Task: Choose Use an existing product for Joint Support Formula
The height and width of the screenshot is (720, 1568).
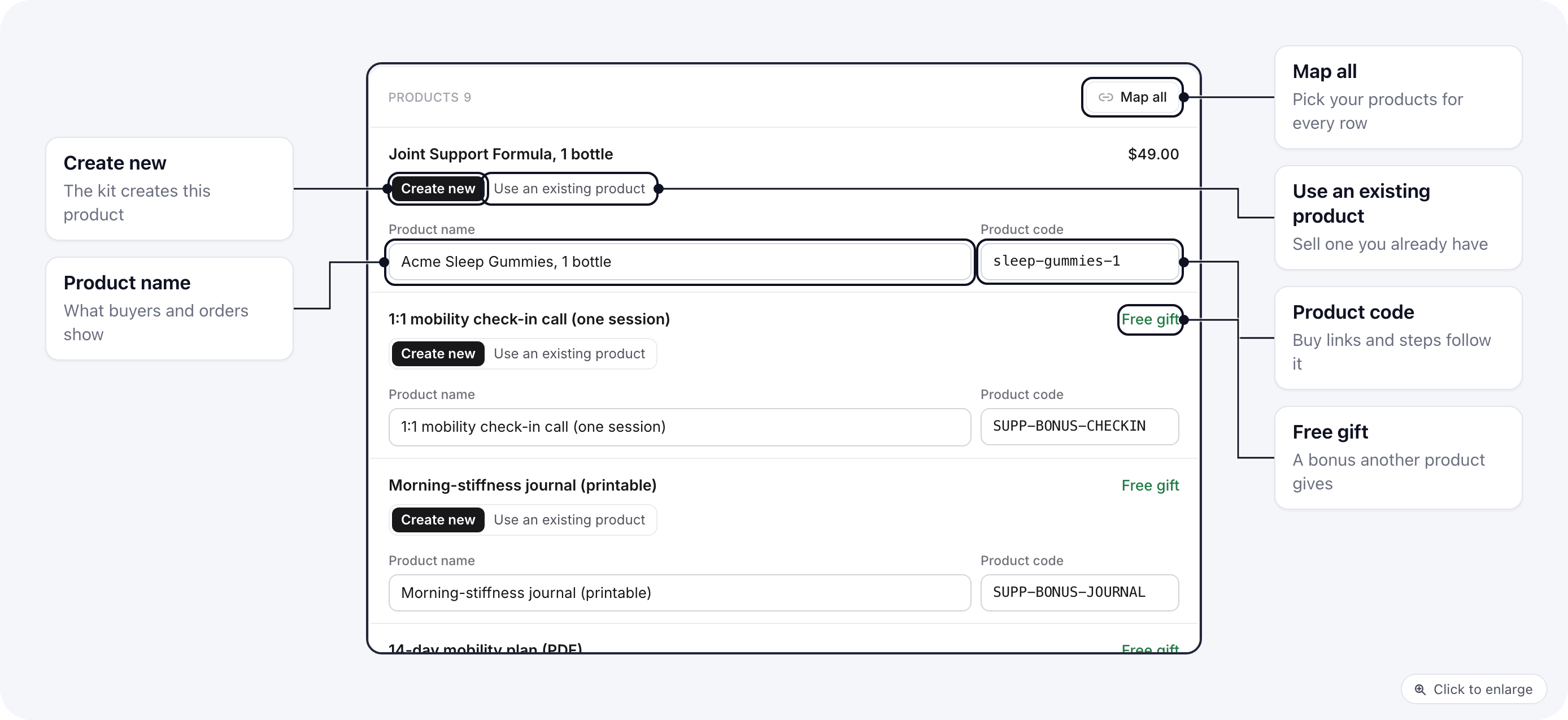Action: 569,189
